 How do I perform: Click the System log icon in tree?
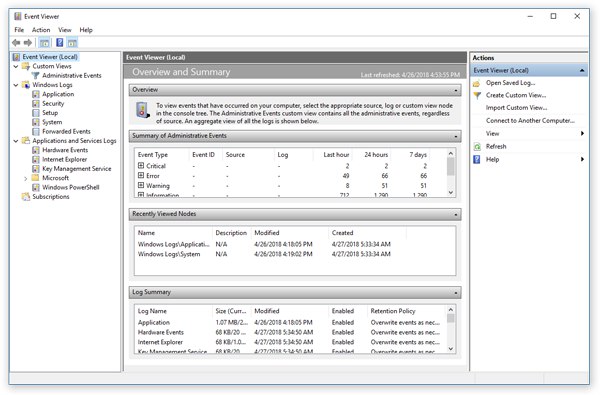click(x=36, y=122)
